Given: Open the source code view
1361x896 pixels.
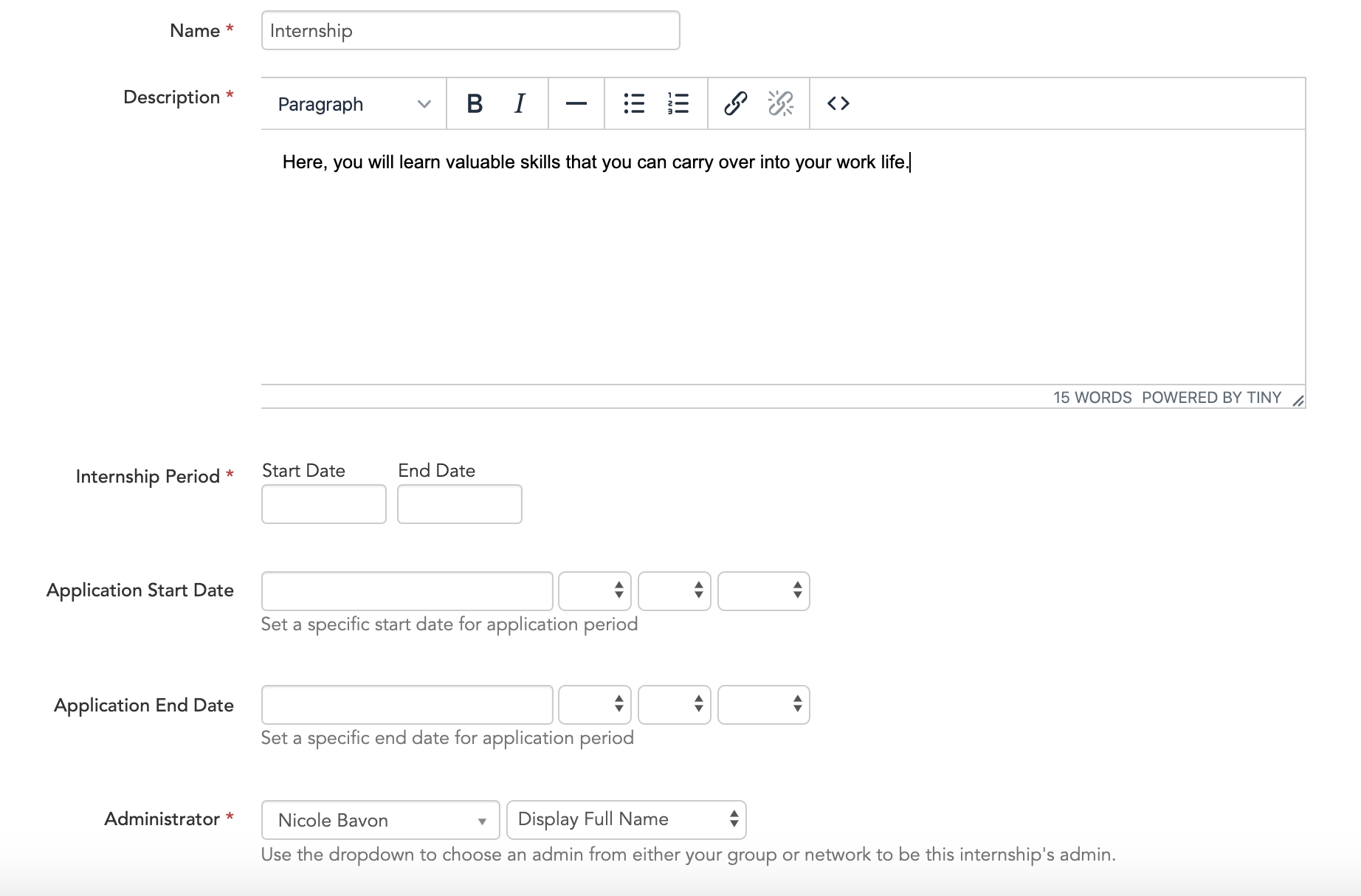Looking at the screenshot, I should pos(838,103).
